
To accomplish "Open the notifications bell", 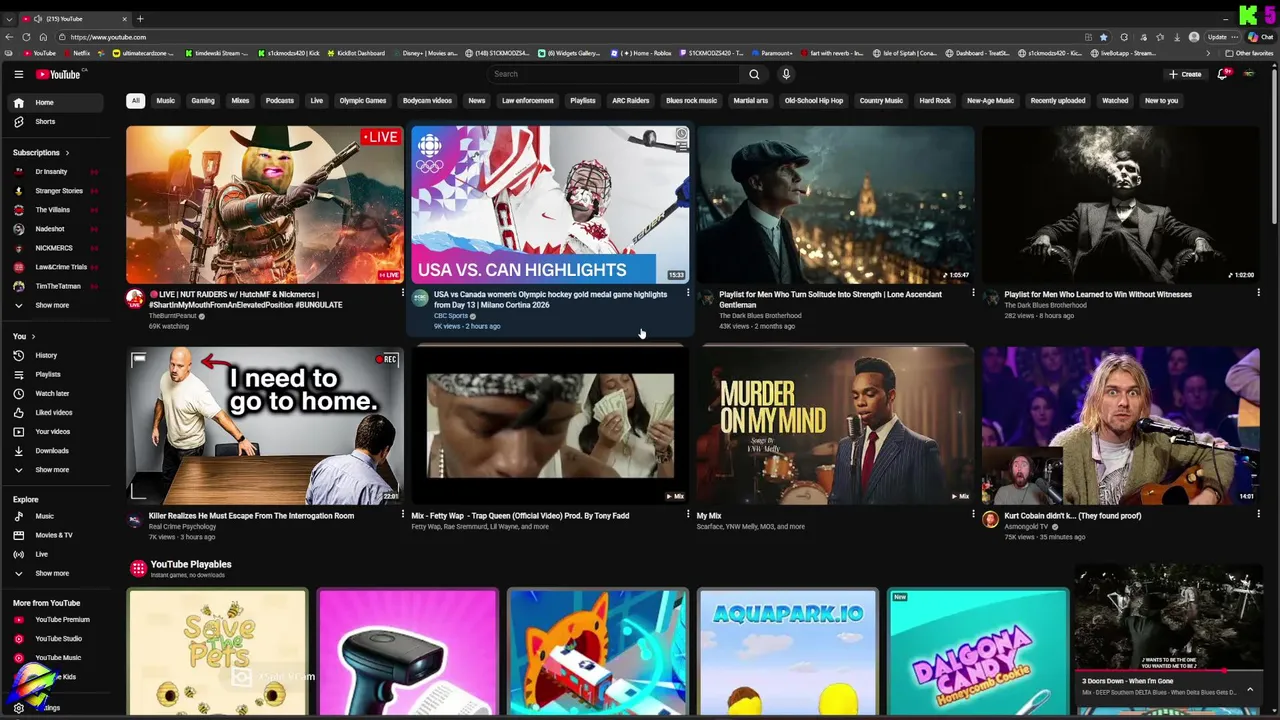I will click(x=1222, y=74).
